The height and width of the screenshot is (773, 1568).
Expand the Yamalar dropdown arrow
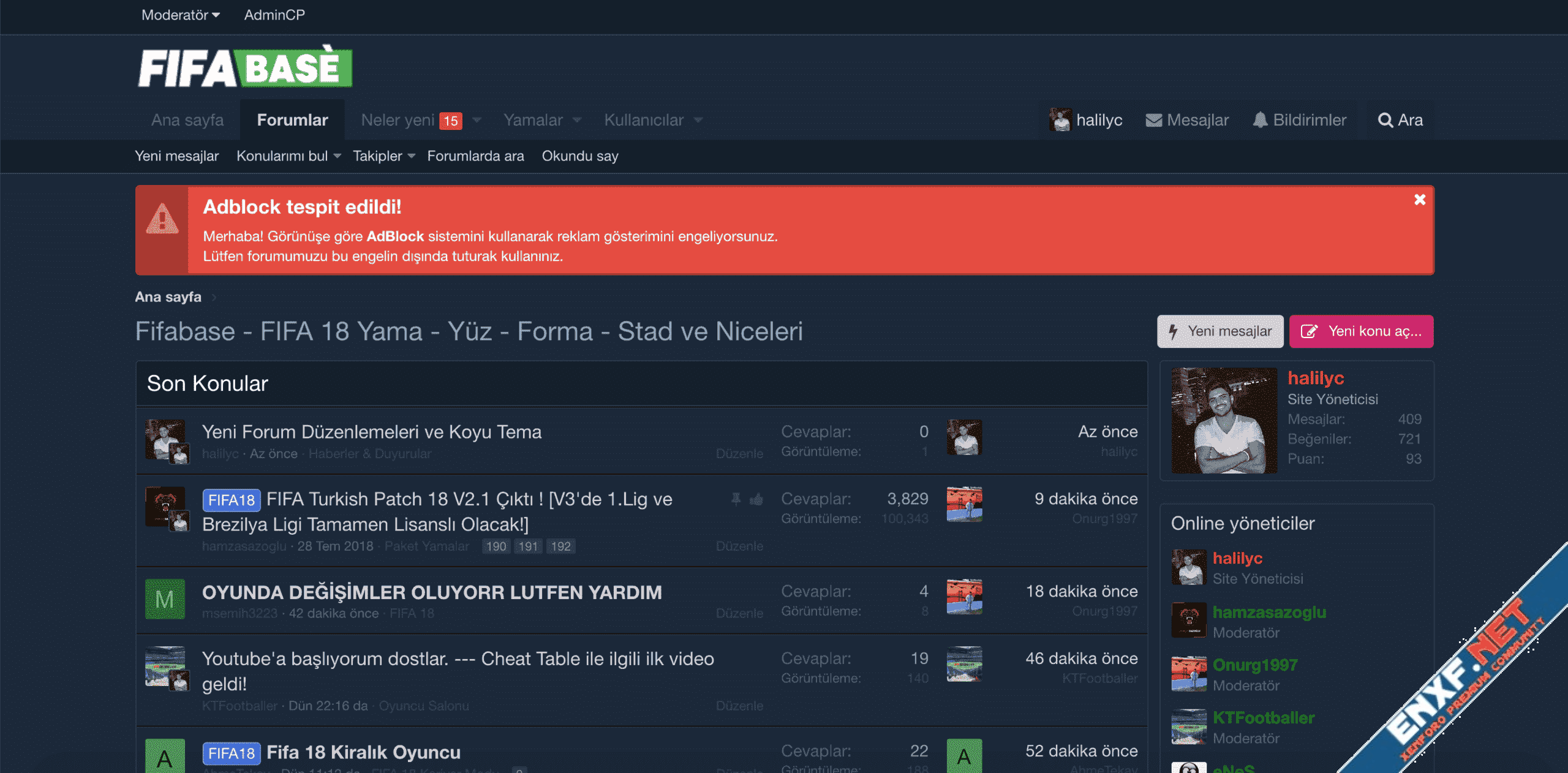pos(577,120)
